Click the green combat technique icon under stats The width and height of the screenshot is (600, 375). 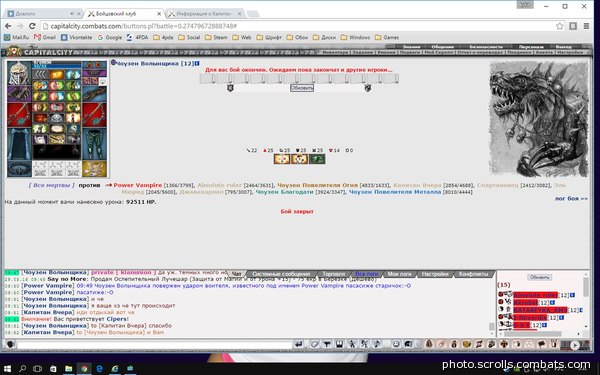tap(317, 159)
